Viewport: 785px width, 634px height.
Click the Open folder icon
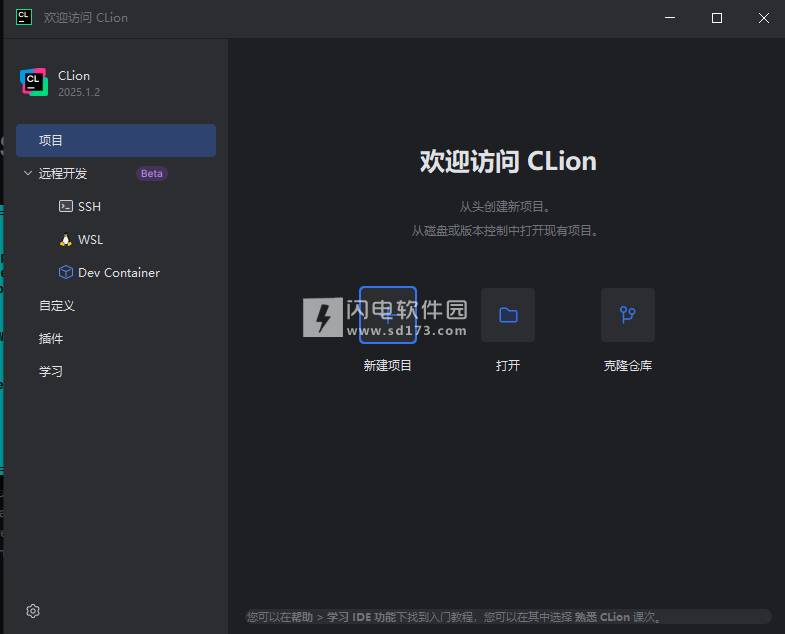tap(508, 315)
